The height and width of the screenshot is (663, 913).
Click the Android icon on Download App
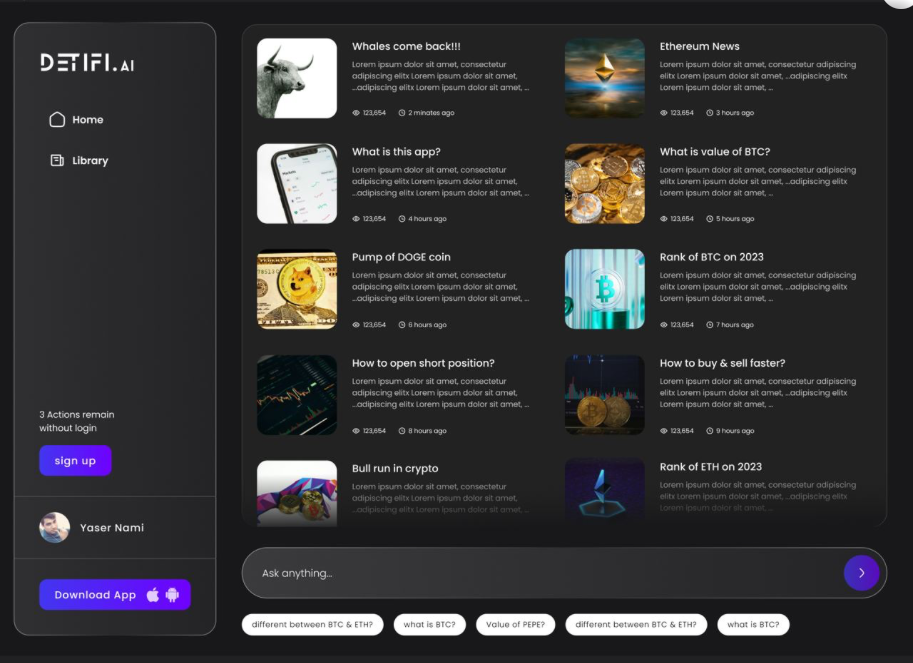click(x=172, y=595)
